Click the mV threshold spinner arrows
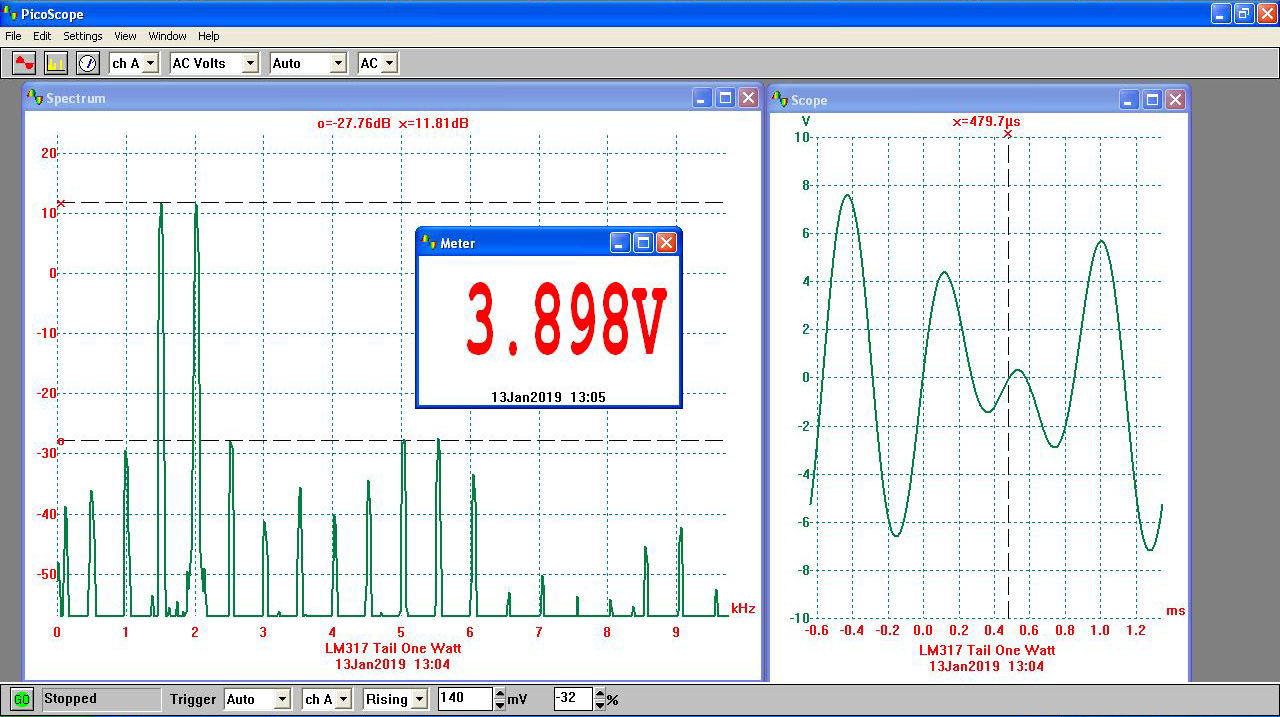Viewport: 1280px width, 717px height. tap(500, 699)
